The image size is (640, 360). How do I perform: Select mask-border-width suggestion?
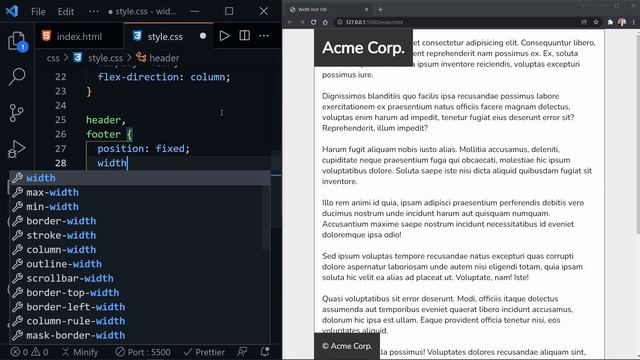[x=140, y=335]
